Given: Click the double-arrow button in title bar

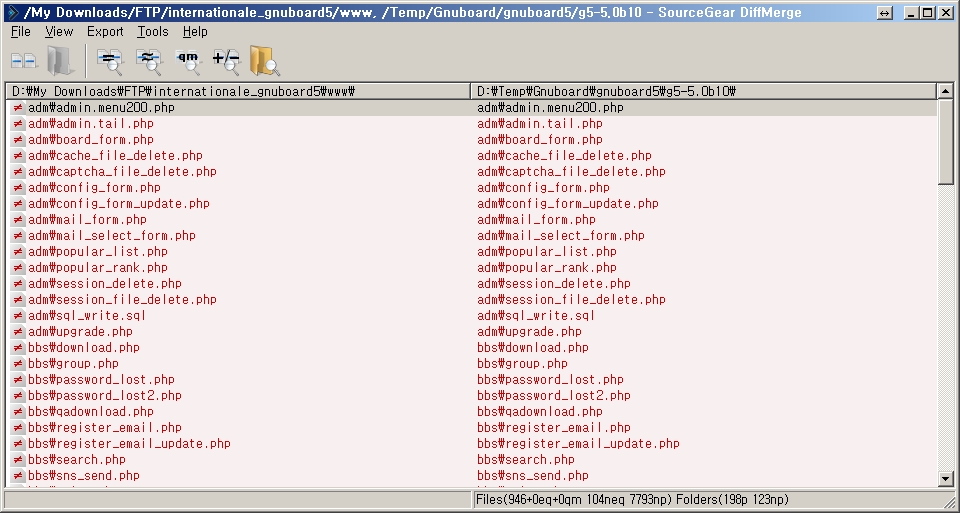Looking at the screenshot, I should (x=884, y=13).
